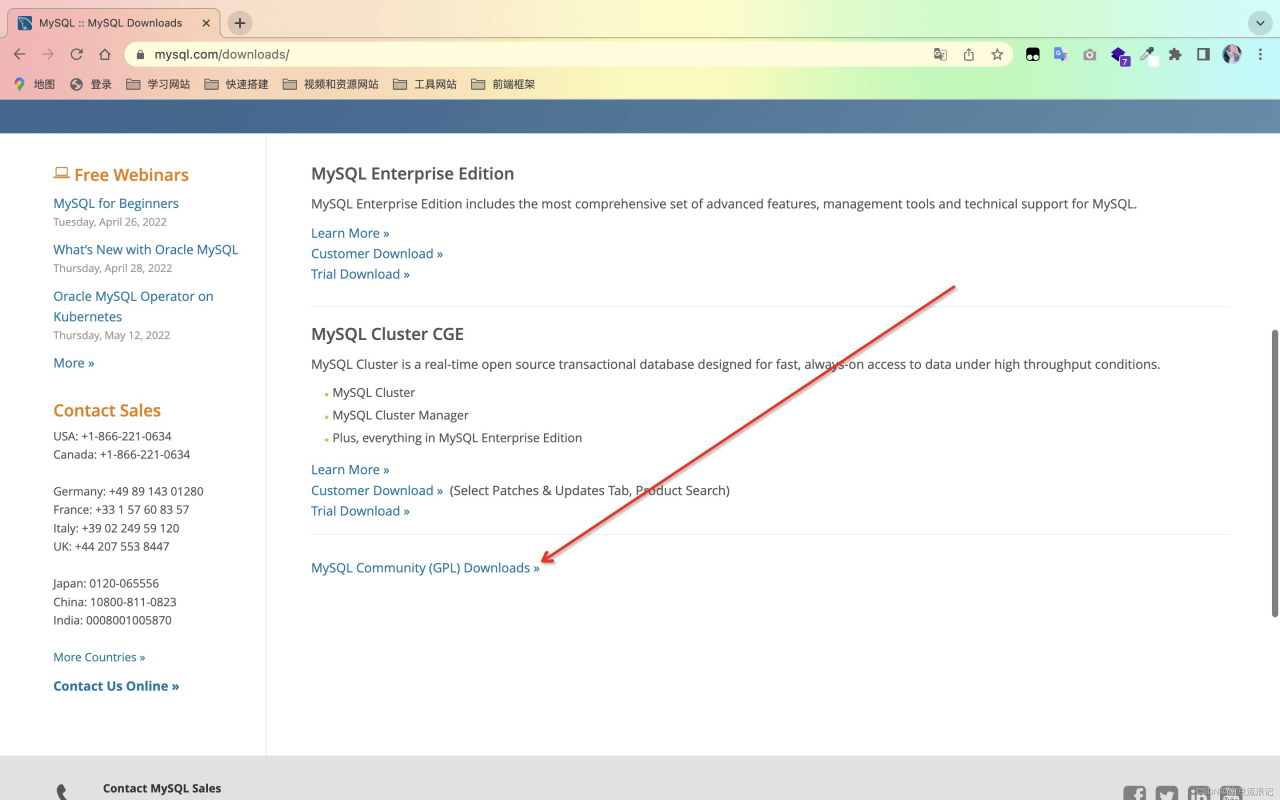Open the Chrome three-dot menu

pos(1260,55)
